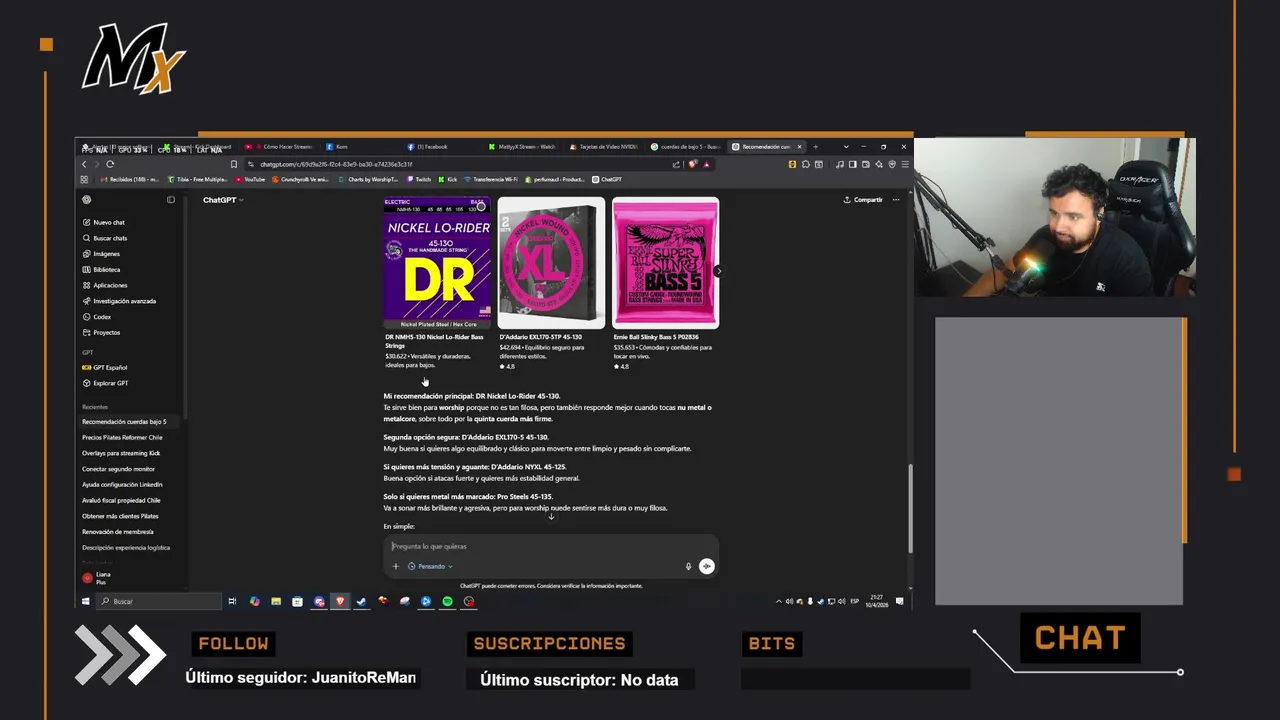
Task: Show hidden system tray icons
Action: (779, 601)
